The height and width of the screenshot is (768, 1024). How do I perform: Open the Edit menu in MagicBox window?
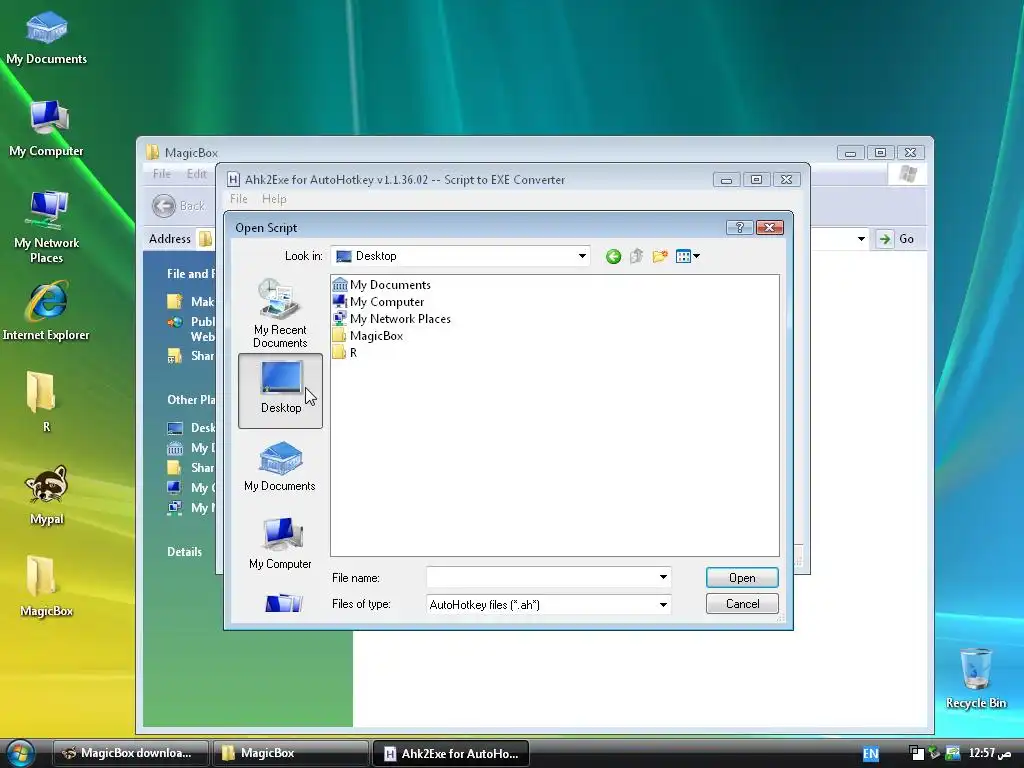pos(196,174)
